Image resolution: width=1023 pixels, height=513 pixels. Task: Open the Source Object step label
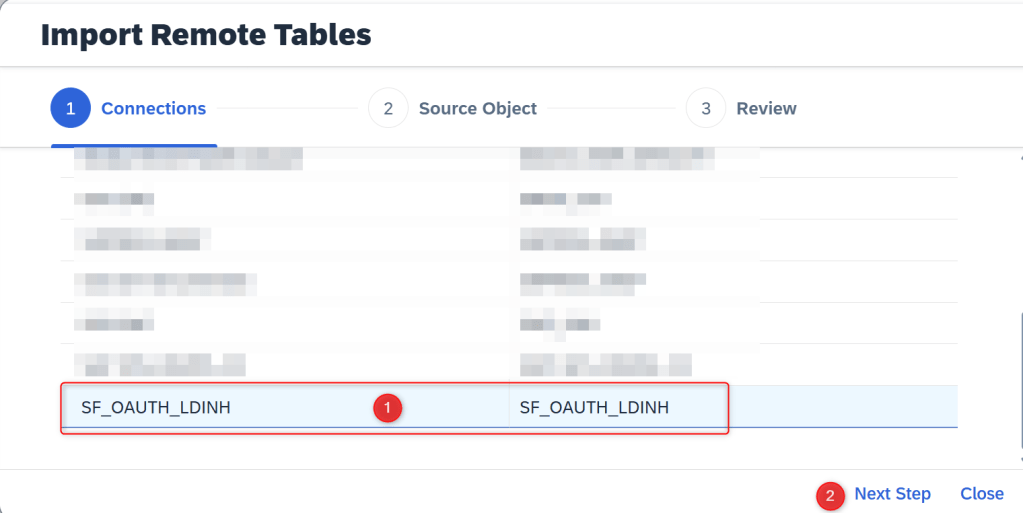point(477,109)
